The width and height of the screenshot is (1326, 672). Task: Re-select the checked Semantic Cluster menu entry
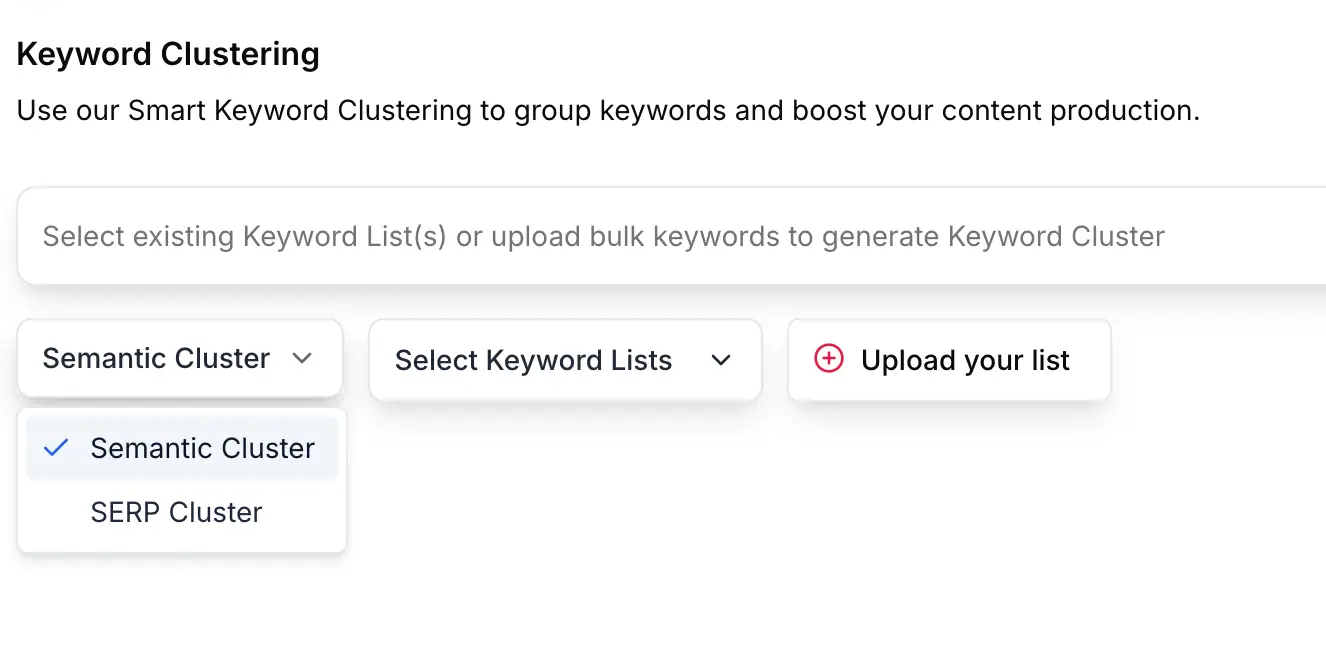201,448
